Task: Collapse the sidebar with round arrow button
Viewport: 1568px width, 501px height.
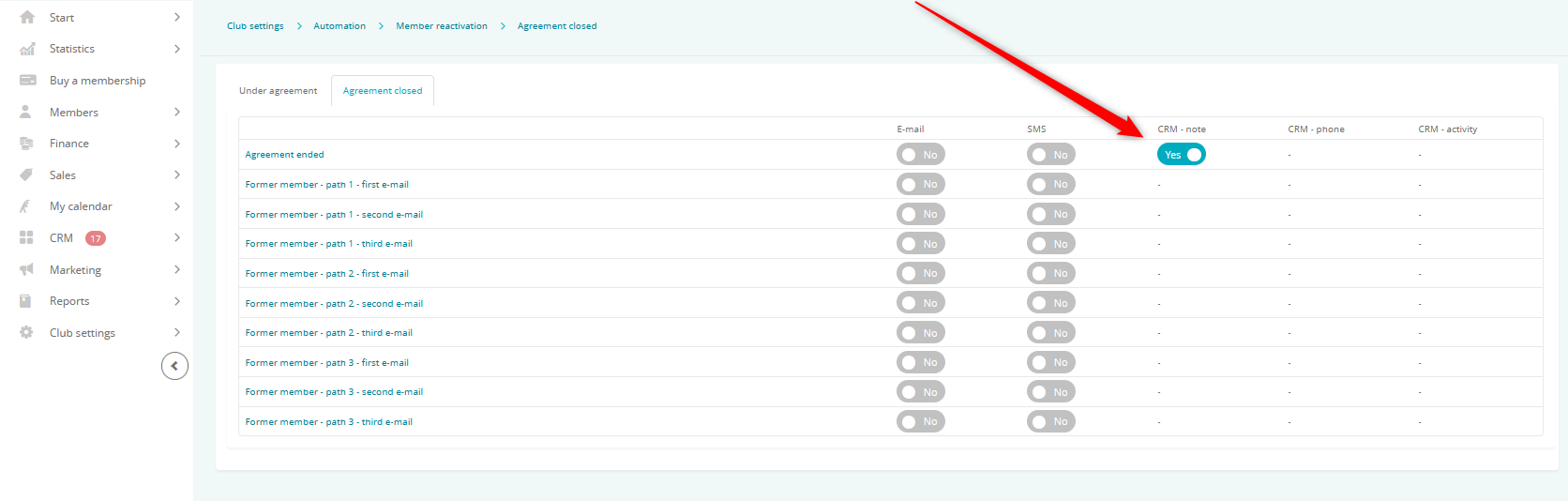Action: click(x=174, y=366)
